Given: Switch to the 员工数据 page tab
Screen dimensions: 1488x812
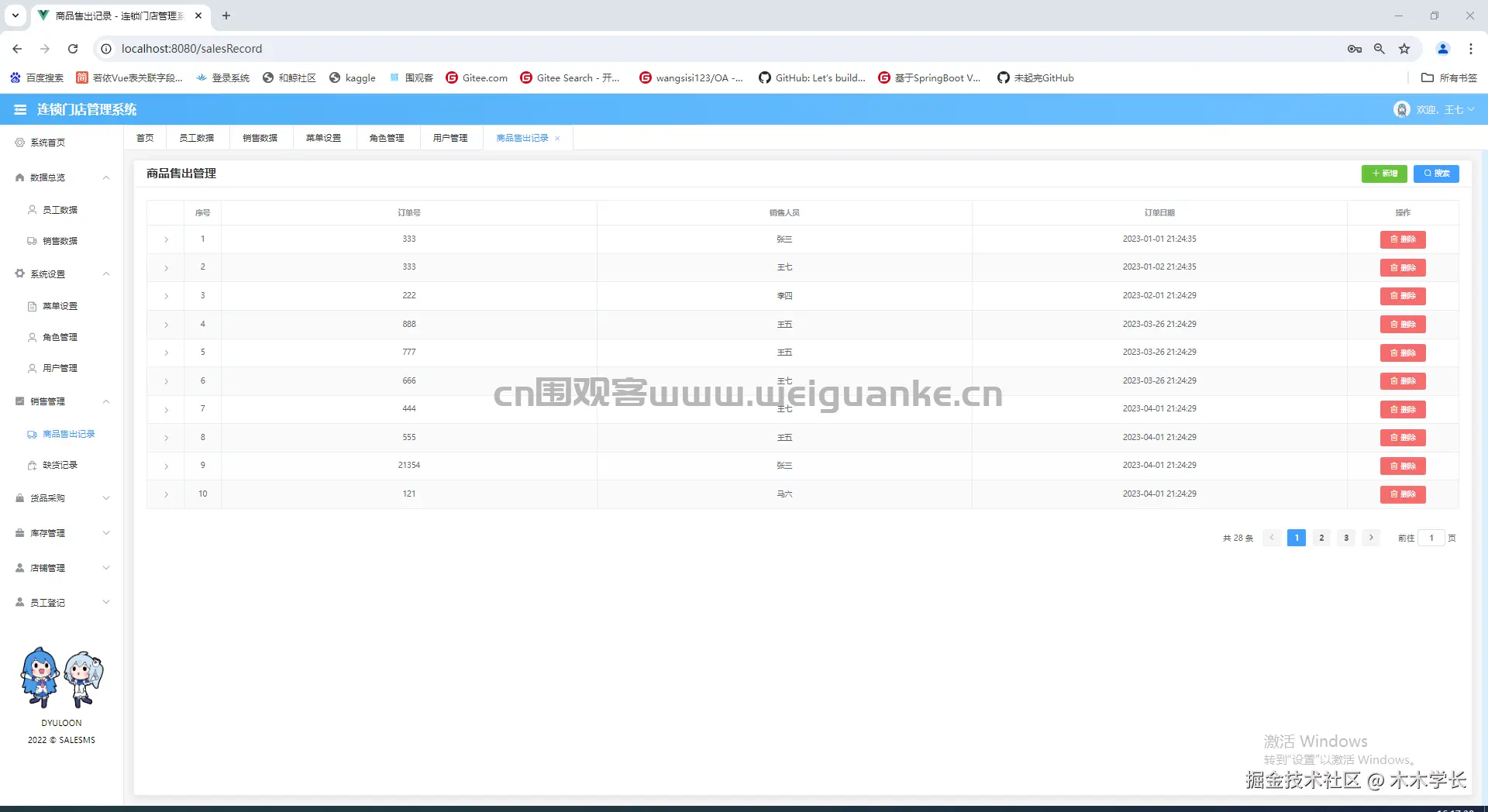Looking at the screenshot, I should (197, 138).
